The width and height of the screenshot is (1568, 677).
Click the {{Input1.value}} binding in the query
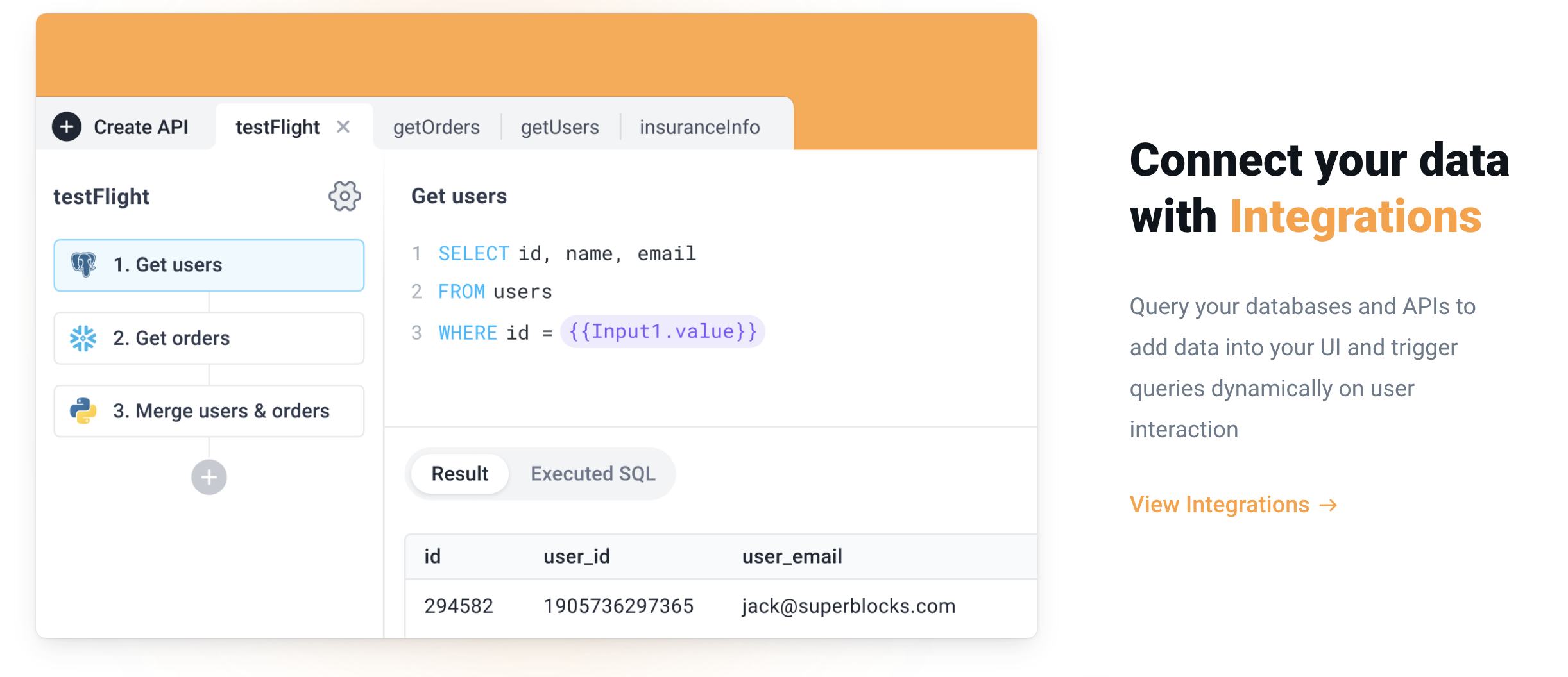click(x=663, y=331)
